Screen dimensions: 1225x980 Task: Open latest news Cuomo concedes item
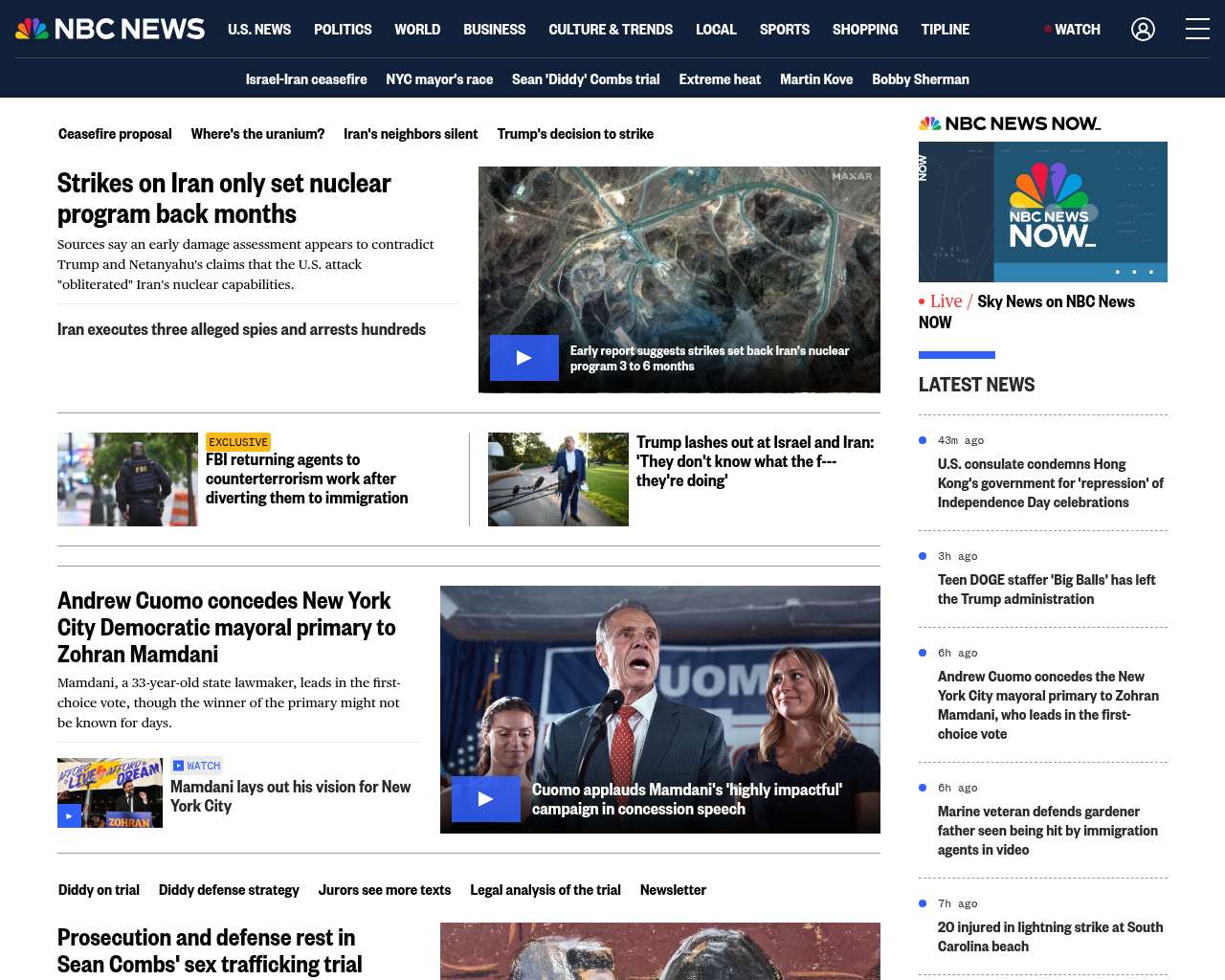1048,705
